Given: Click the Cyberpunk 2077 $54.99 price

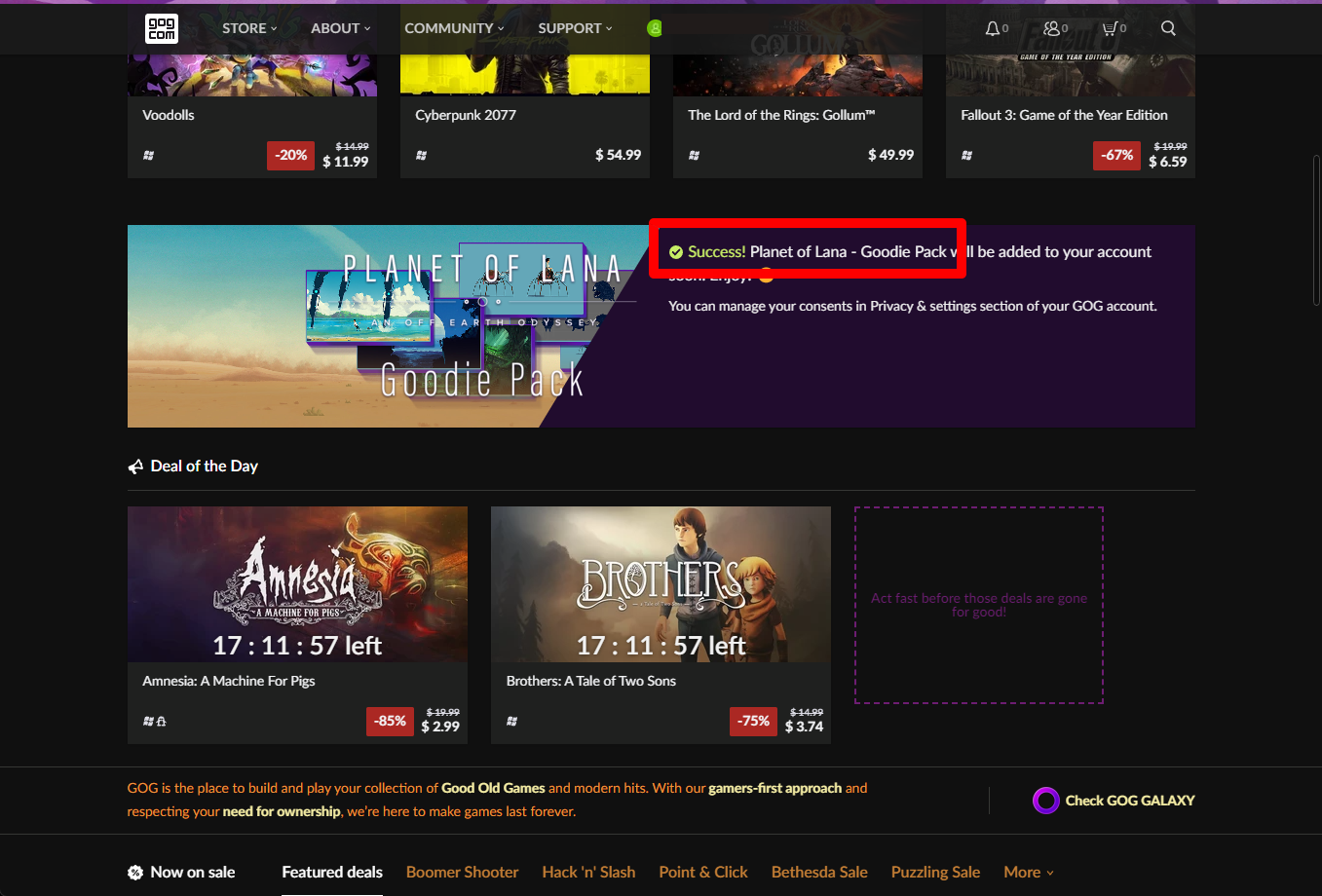Looking at the screenshot, I should click(618, 155).
